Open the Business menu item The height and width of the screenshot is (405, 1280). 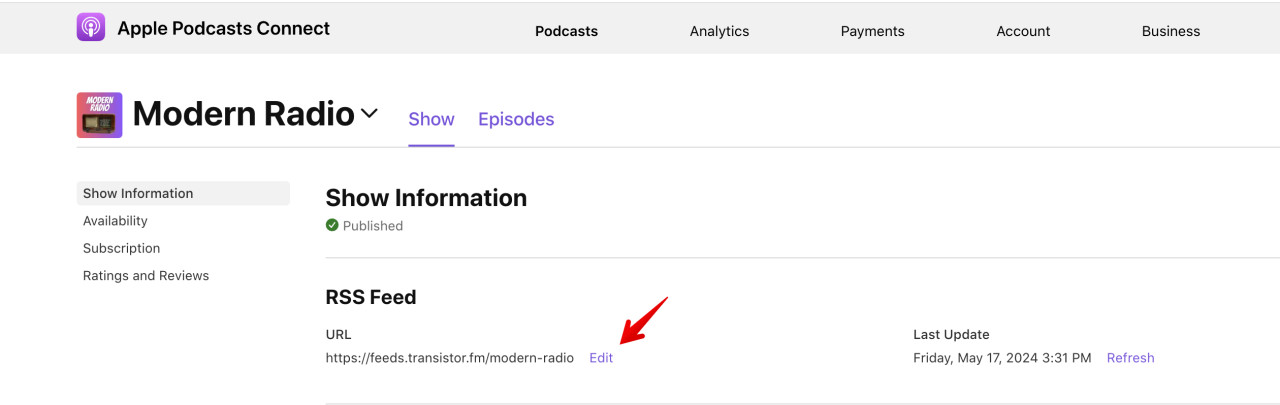click(x=1170, y=31)
